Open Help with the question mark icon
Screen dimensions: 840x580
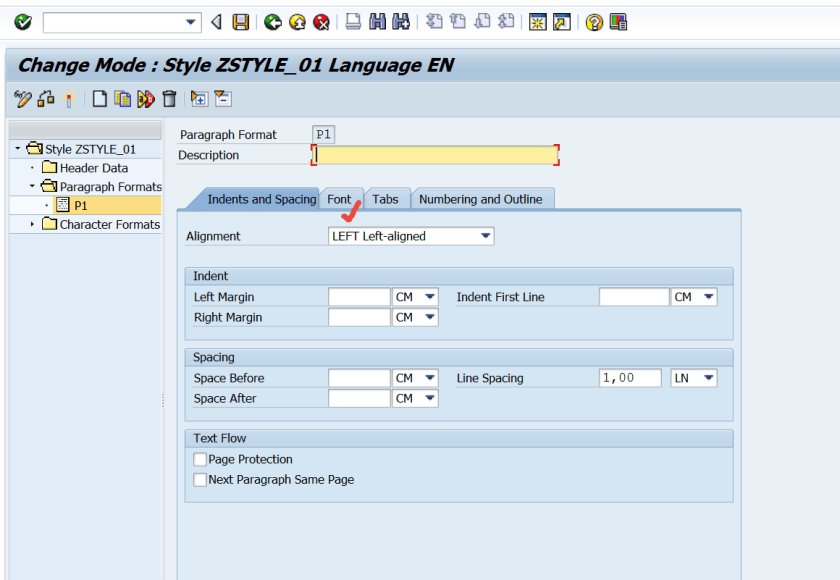tap(594, 22)
